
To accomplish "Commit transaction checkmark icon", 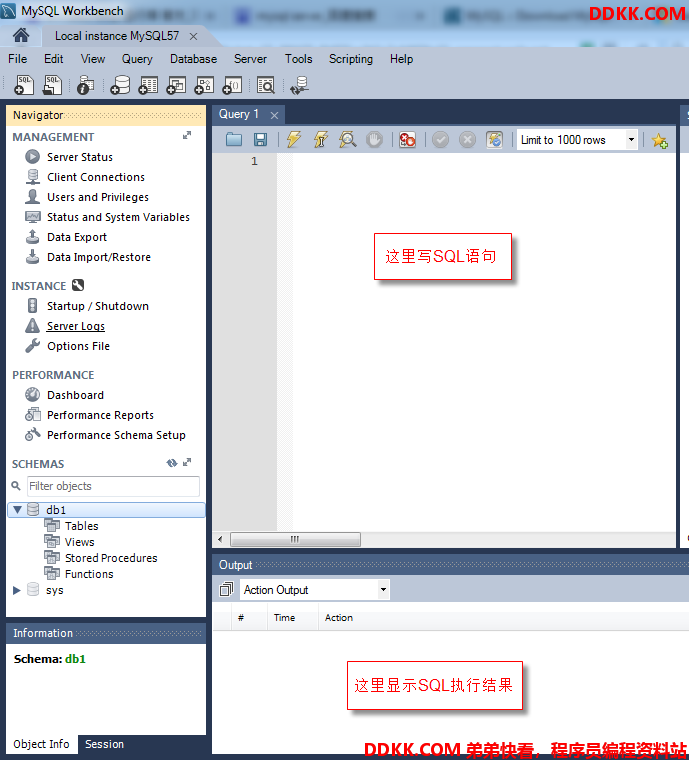I will click(440, 140).
